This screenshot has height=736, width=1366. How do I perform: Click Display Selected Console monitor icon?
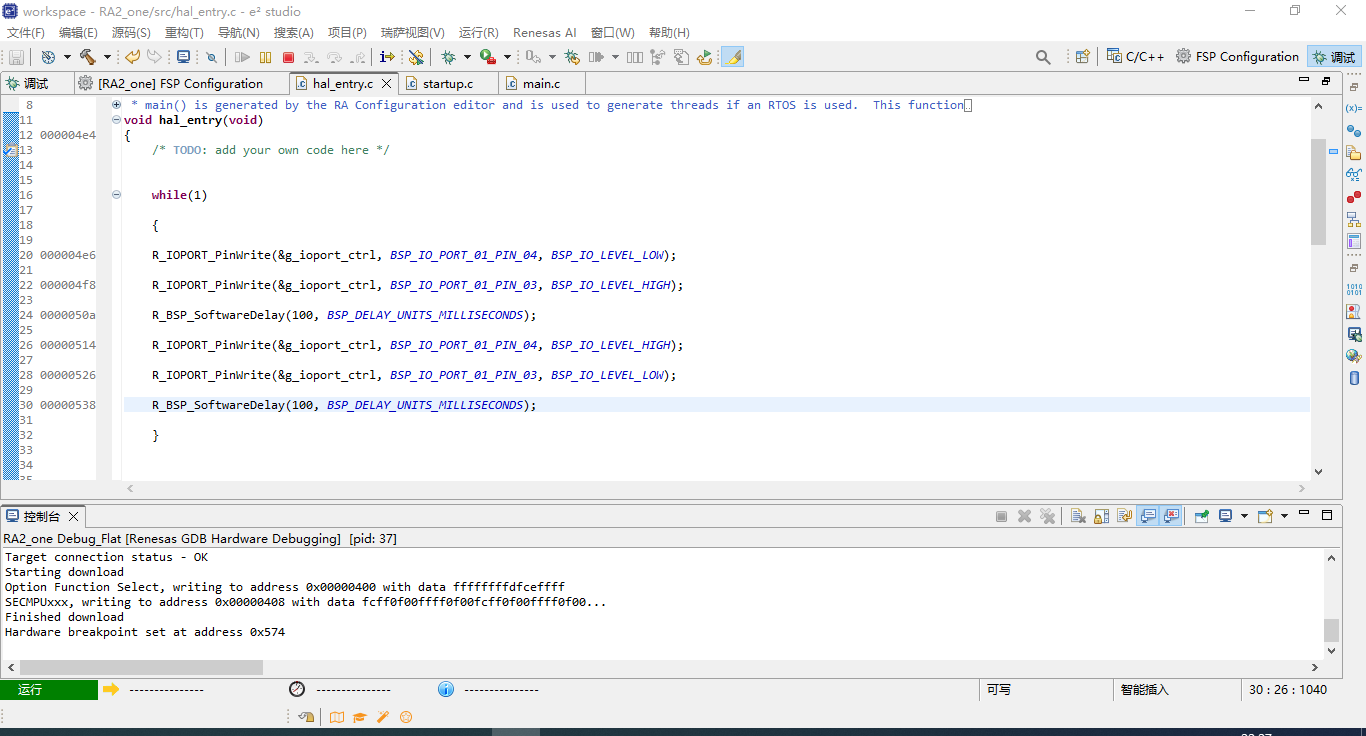point(1225,516)
